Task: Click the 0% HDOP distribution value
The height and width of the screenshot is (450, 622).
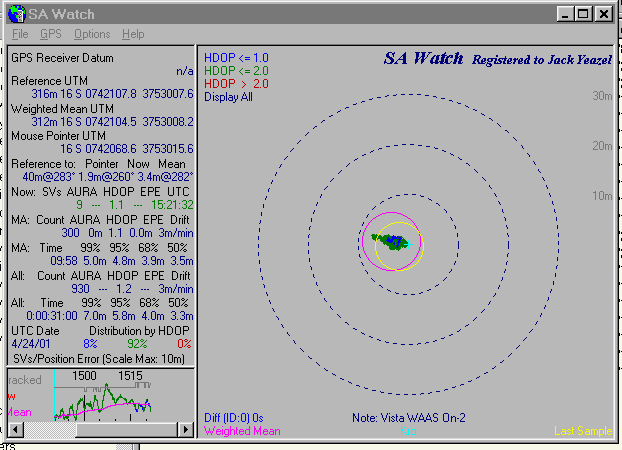Action: pos(184,344)
